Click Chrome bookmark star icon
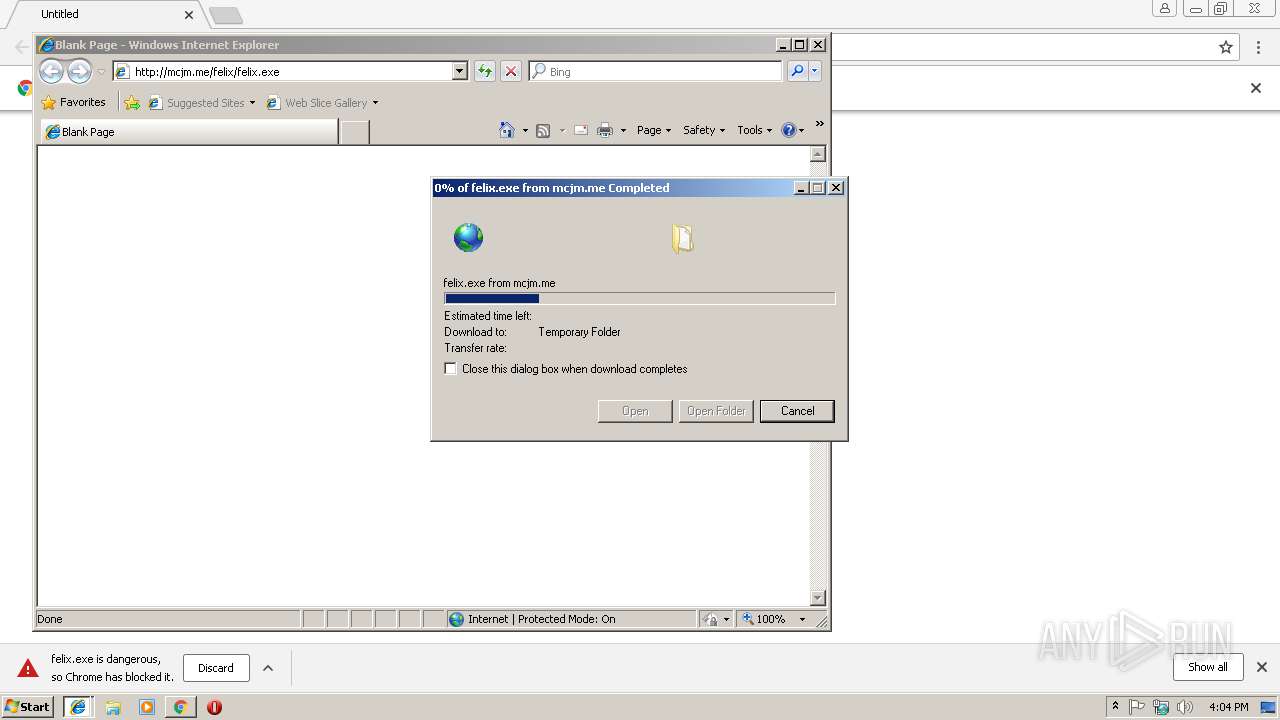Image resolution: width=1280 pixels, height=720 pixels. pos(1226,47)
